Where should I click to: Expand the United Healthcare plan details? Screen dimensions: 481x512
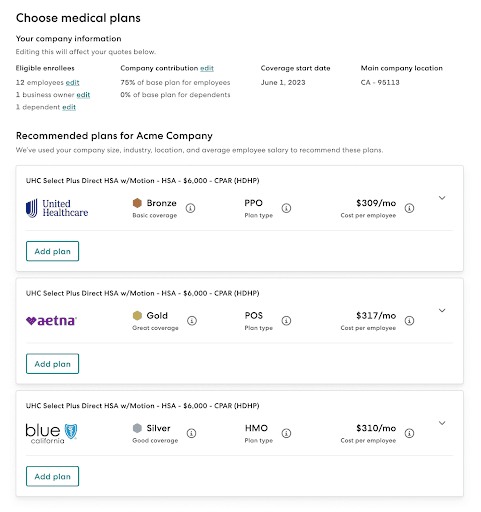tap(442, 198)
